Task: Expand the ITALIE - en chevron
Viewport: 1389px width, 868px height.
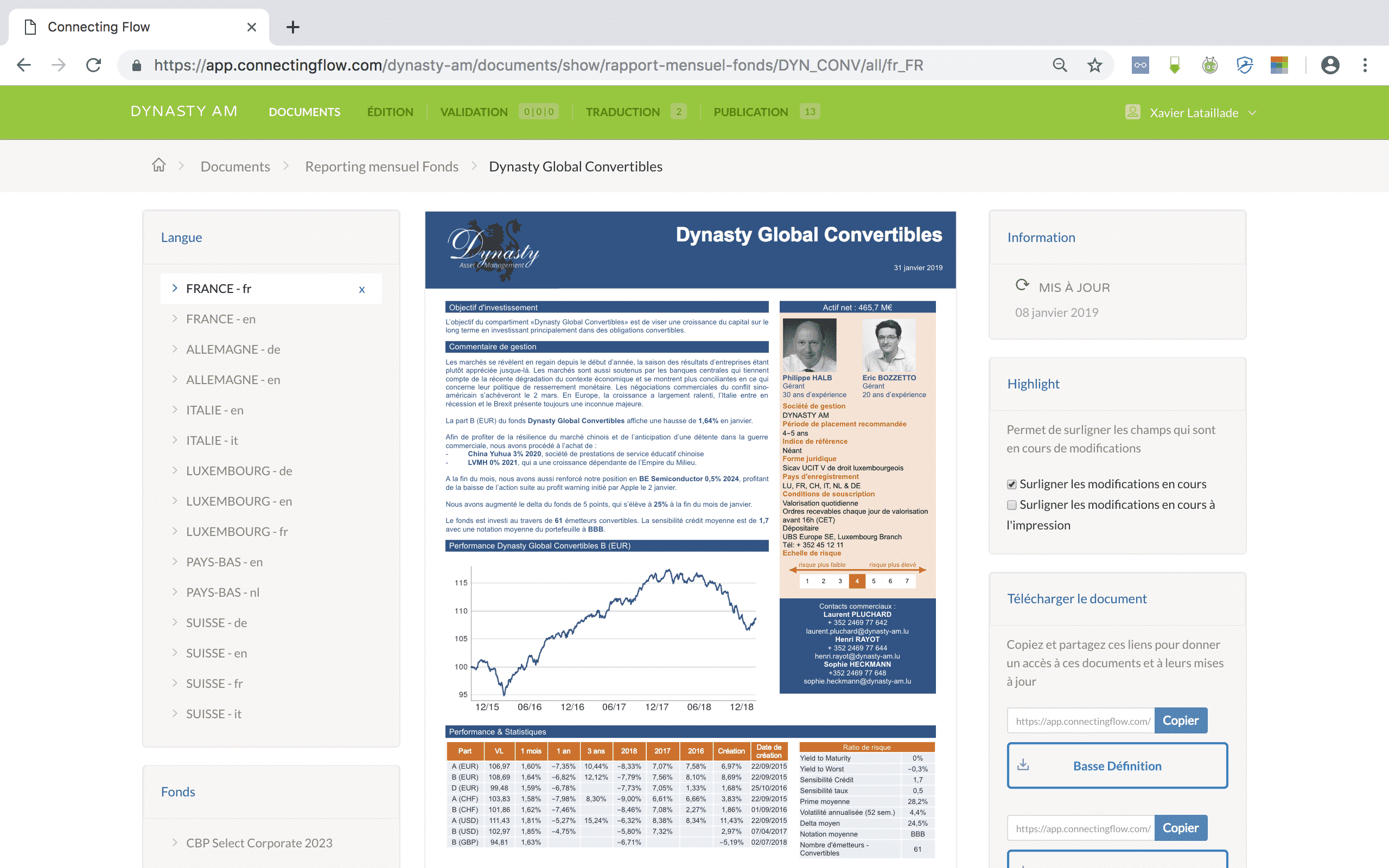Action: click(x=175, y=410)
